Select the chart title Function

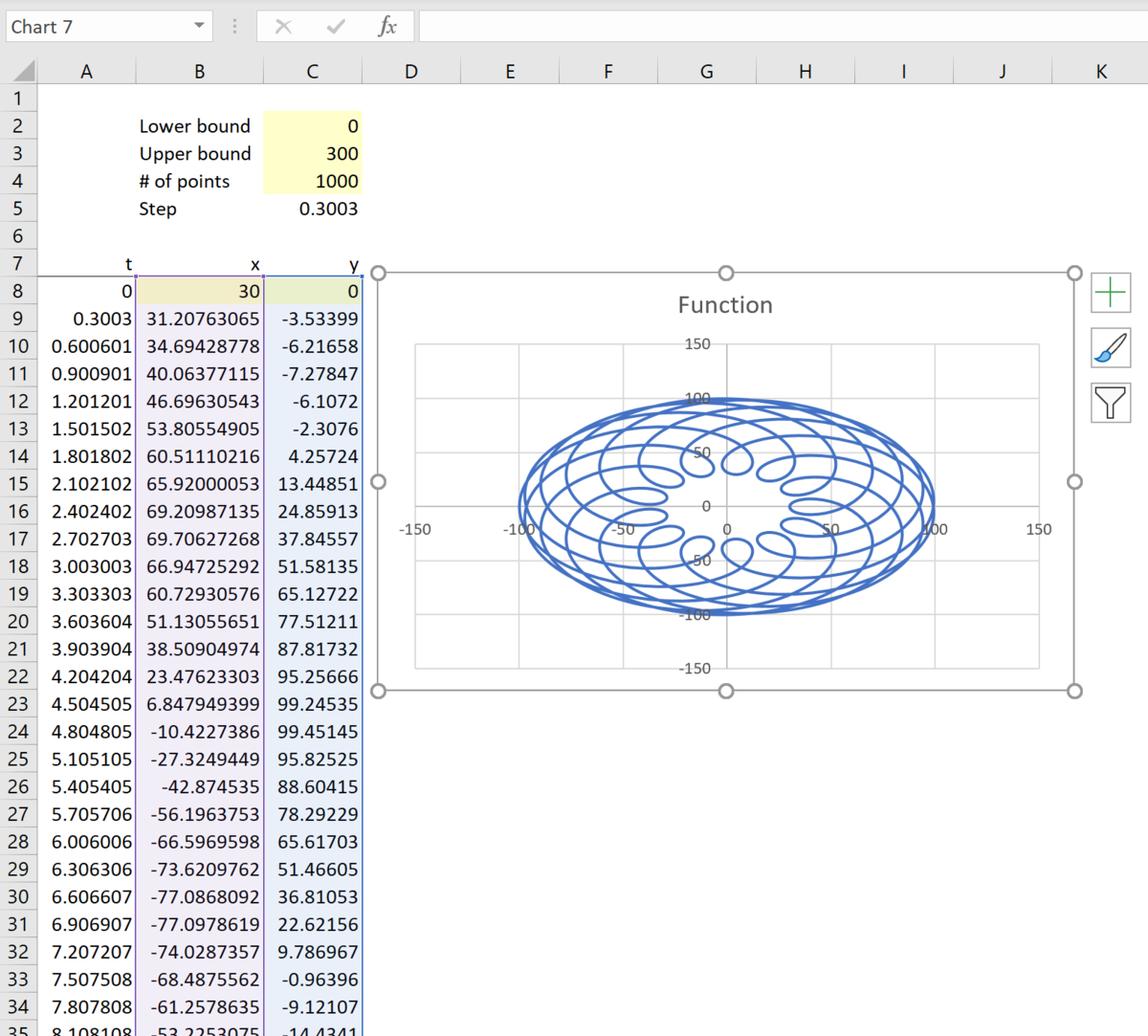[x=724, y=304]
